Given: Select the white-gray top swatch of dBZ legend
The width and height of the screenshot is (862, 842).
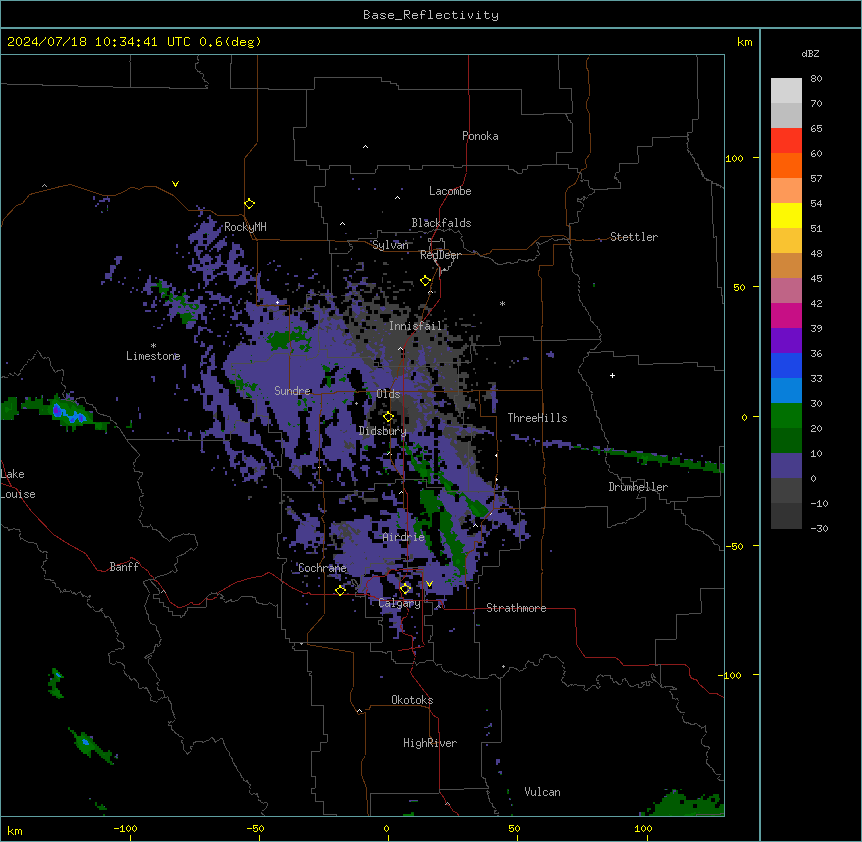Looking at the screenshot, I should pos(786,91).
